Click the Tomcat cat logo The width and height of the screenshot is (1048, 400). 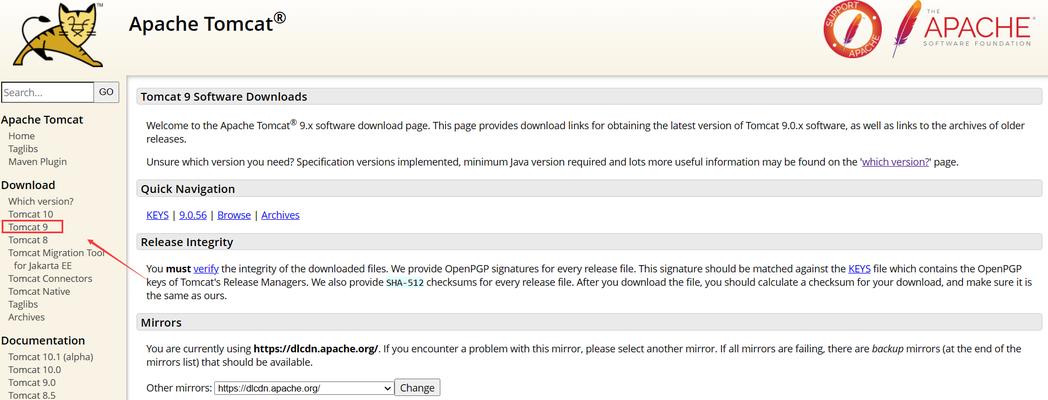[59, 33]
